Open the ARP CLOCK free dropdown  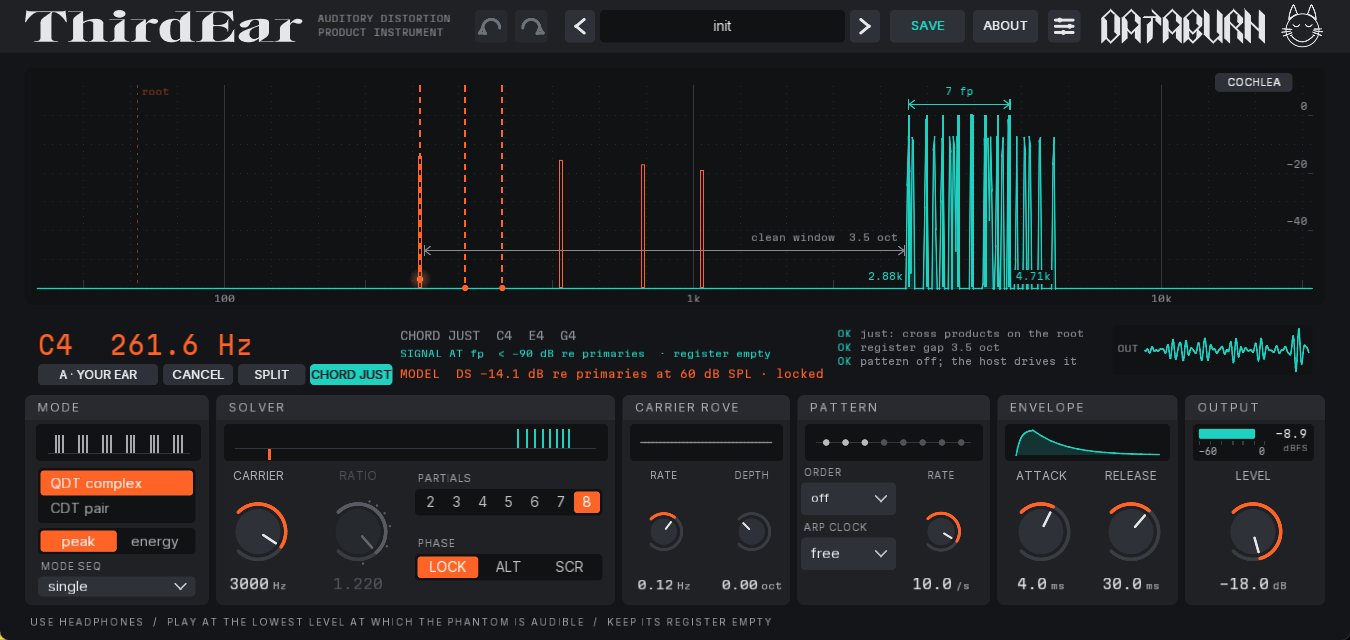[848, 553]
